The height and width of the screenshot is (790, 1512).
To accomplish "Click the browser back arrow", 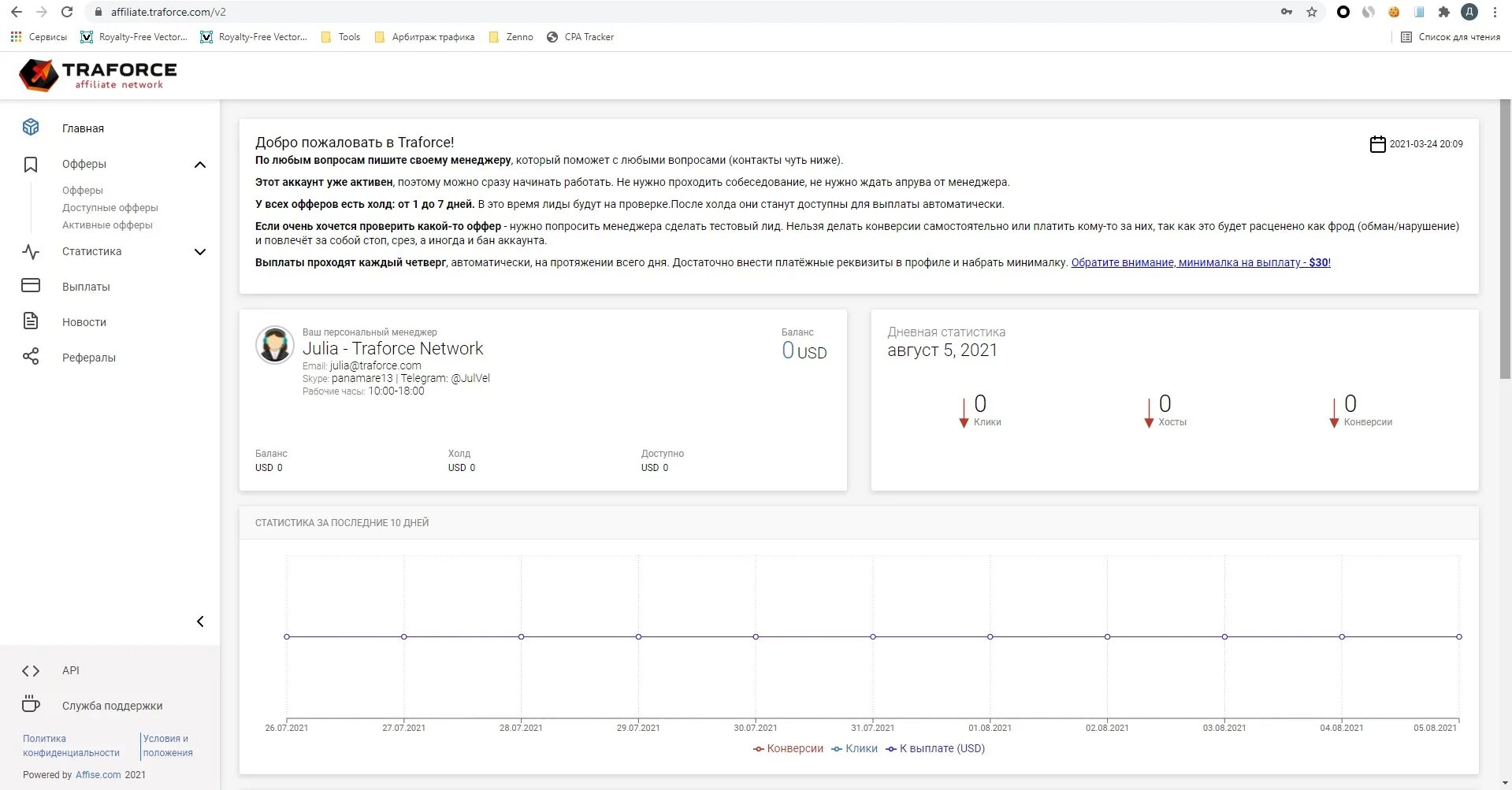I will [16, 12].
